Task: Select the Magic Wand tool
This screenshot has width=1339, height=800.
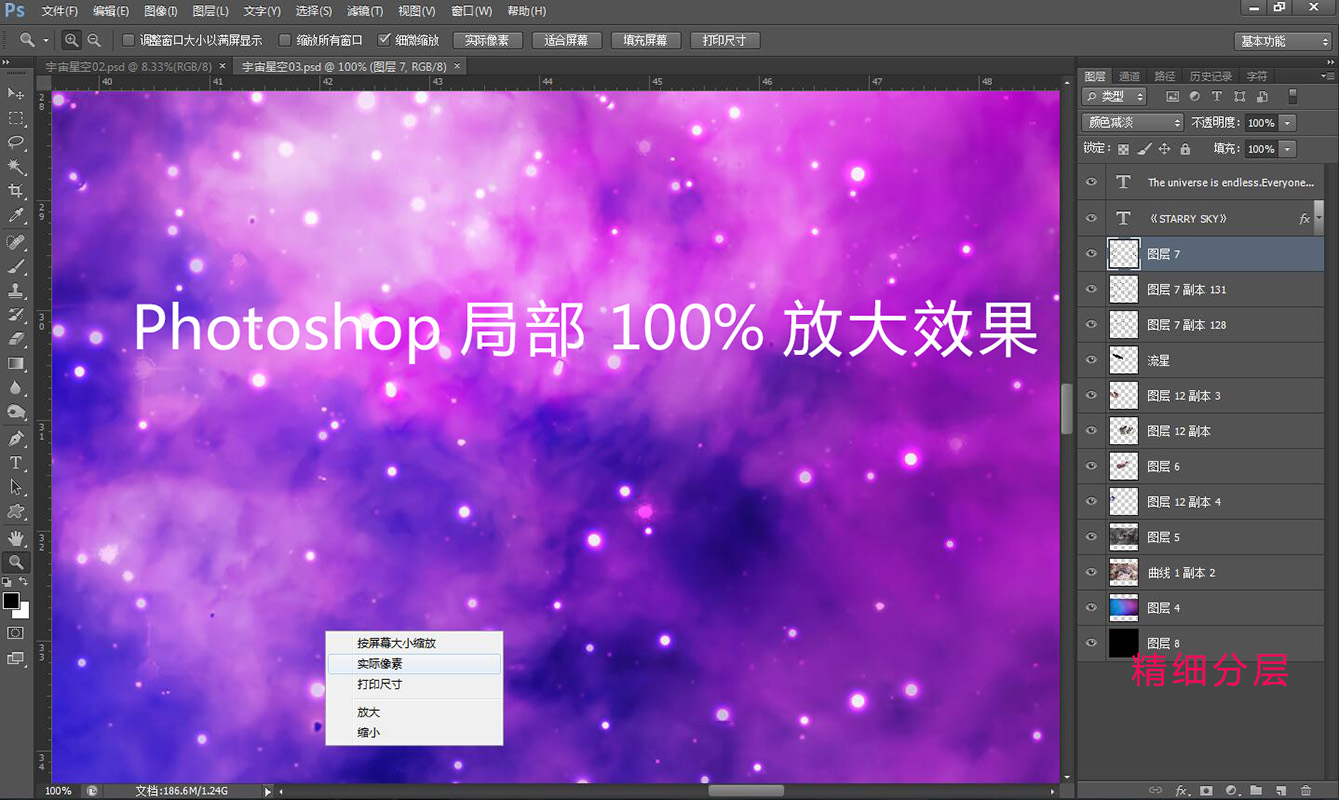Action: [16, 166]
